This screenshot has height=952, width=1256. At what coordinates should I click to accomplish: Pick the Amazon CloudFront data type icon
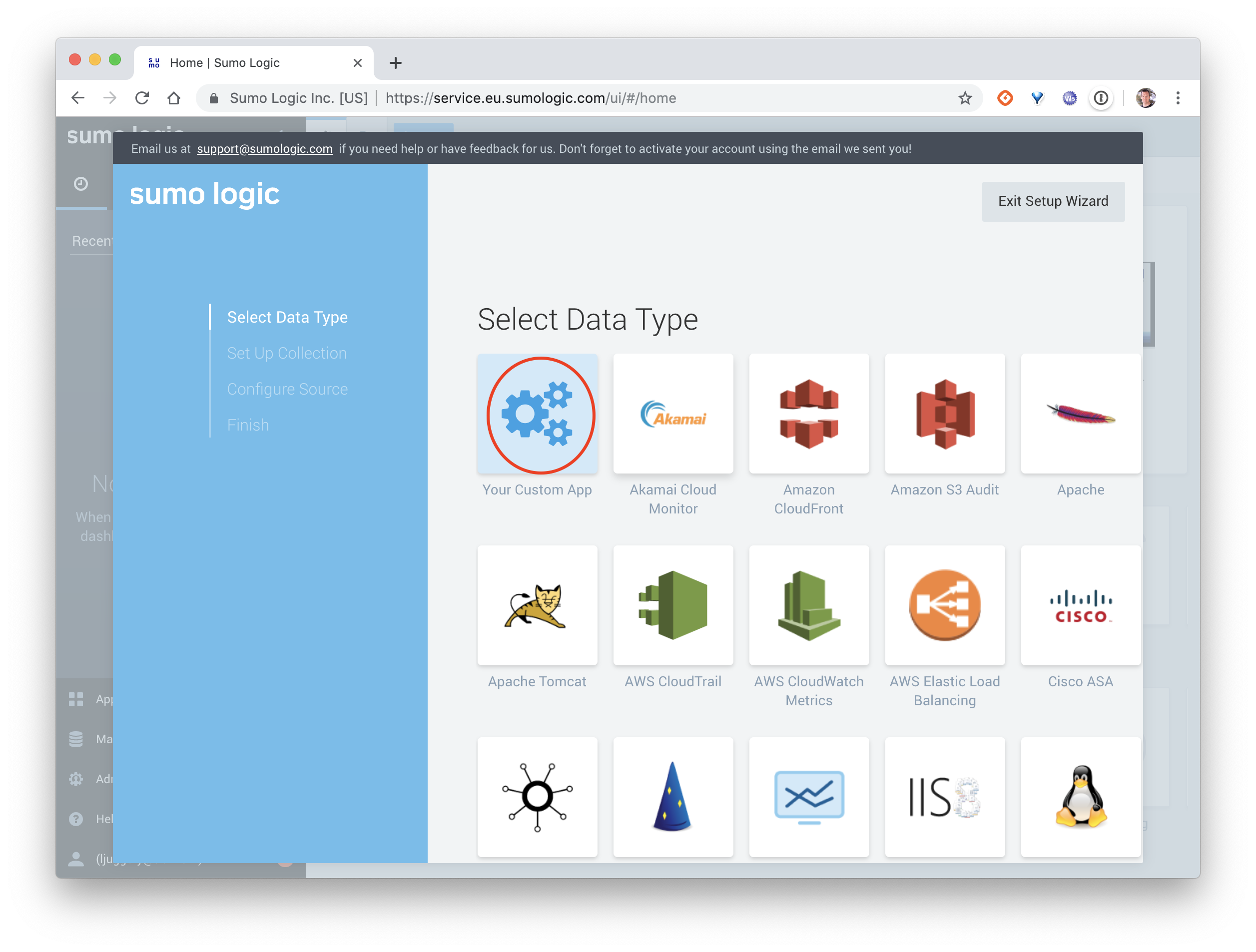tap(808, 414)
